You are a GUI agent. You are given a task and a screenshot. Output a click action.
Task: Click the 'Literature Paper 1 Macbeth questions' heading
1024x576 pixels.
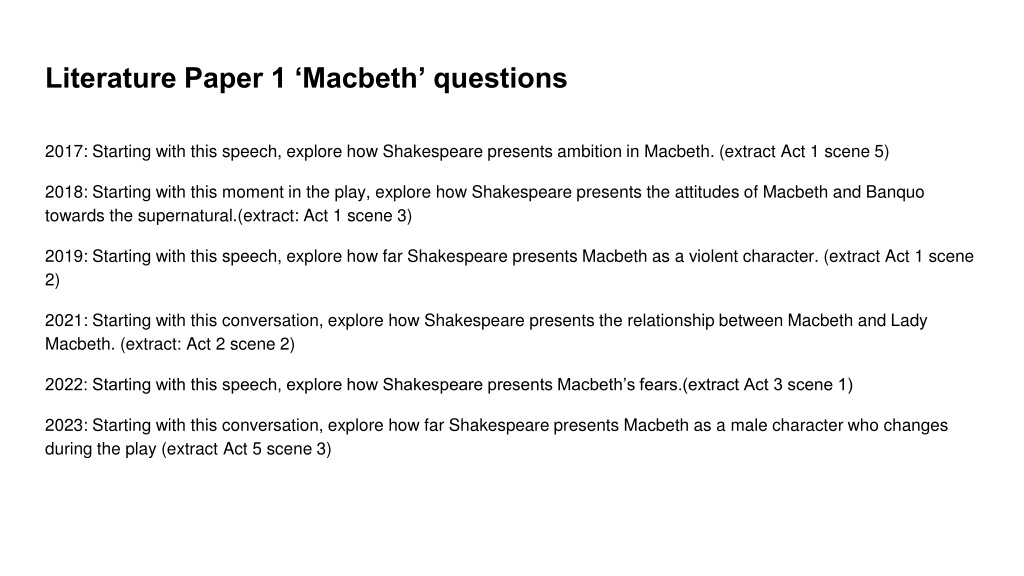[x=306, y=78]
